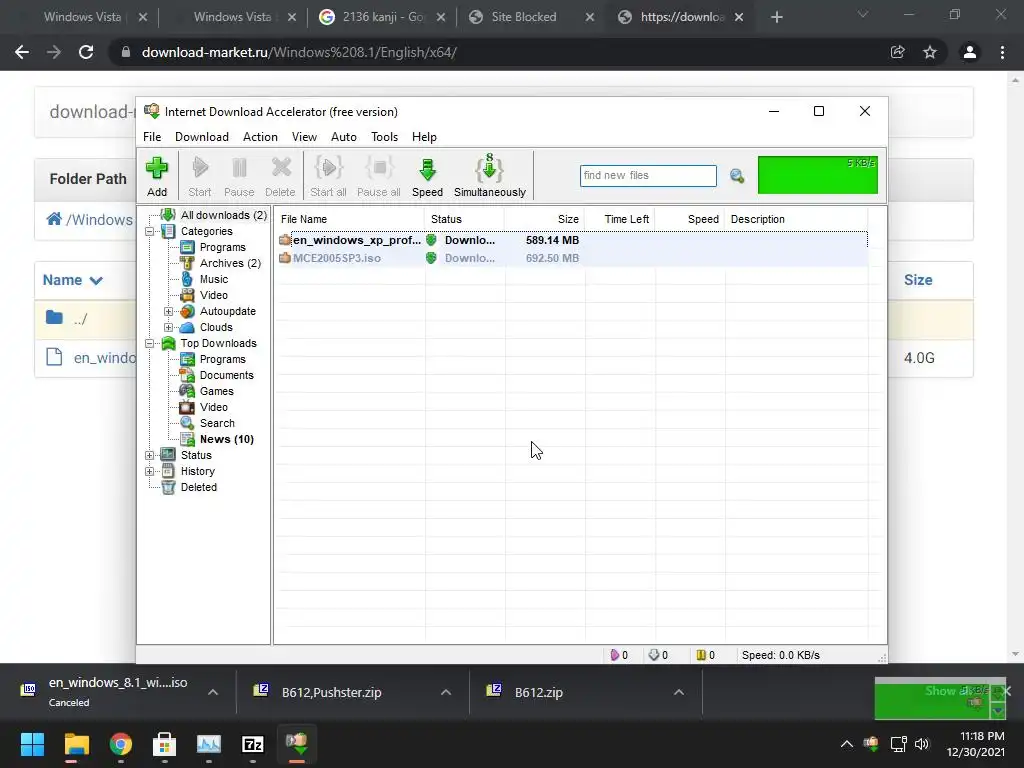1024x768 pixels.
Task: Click the browser address bar
Action: (496, 52)
